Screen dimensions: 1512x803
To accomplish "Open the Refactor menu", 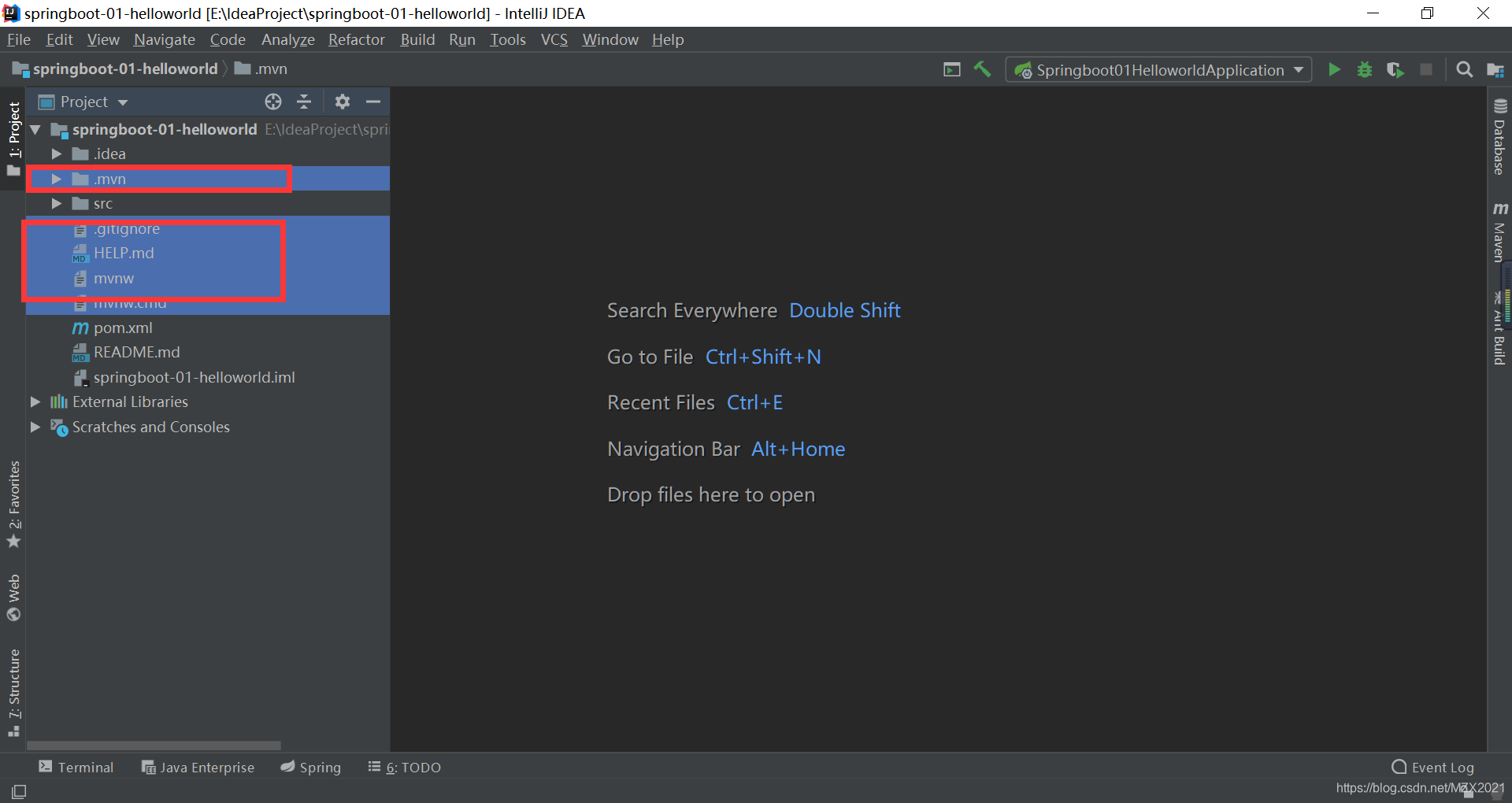I will [x=356, y=39].
